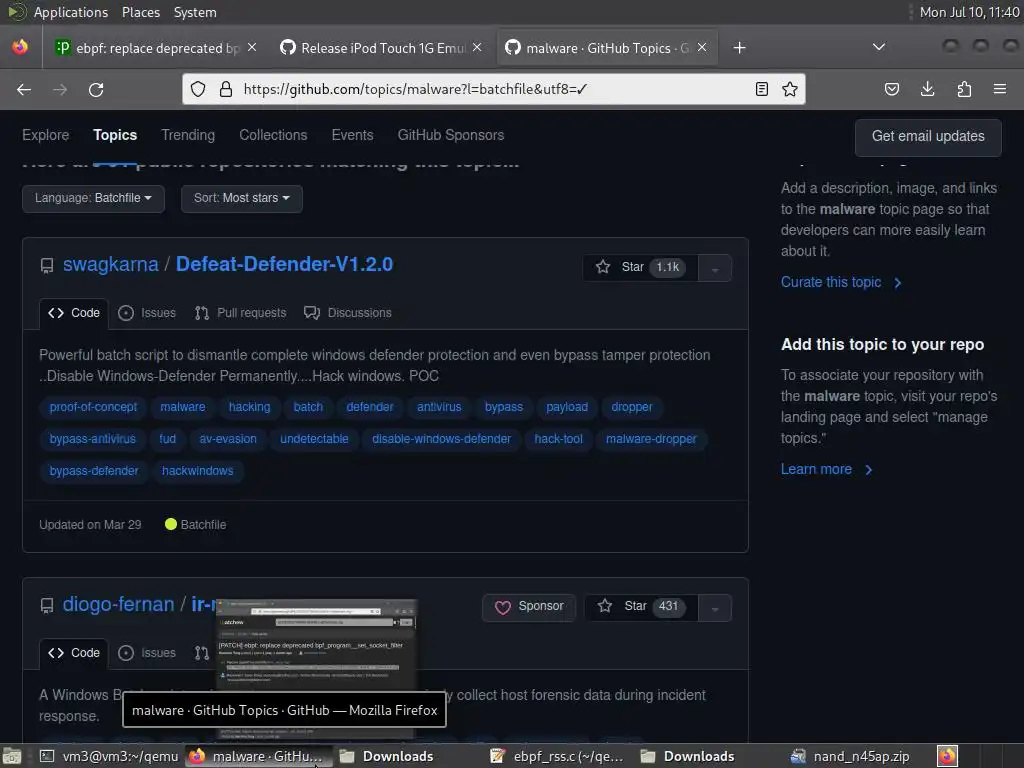This screenshot has height=768, width=1024.
Task: Close the 'ebpf: replace deprecated' tab
Action: click(x=252, y=48)
